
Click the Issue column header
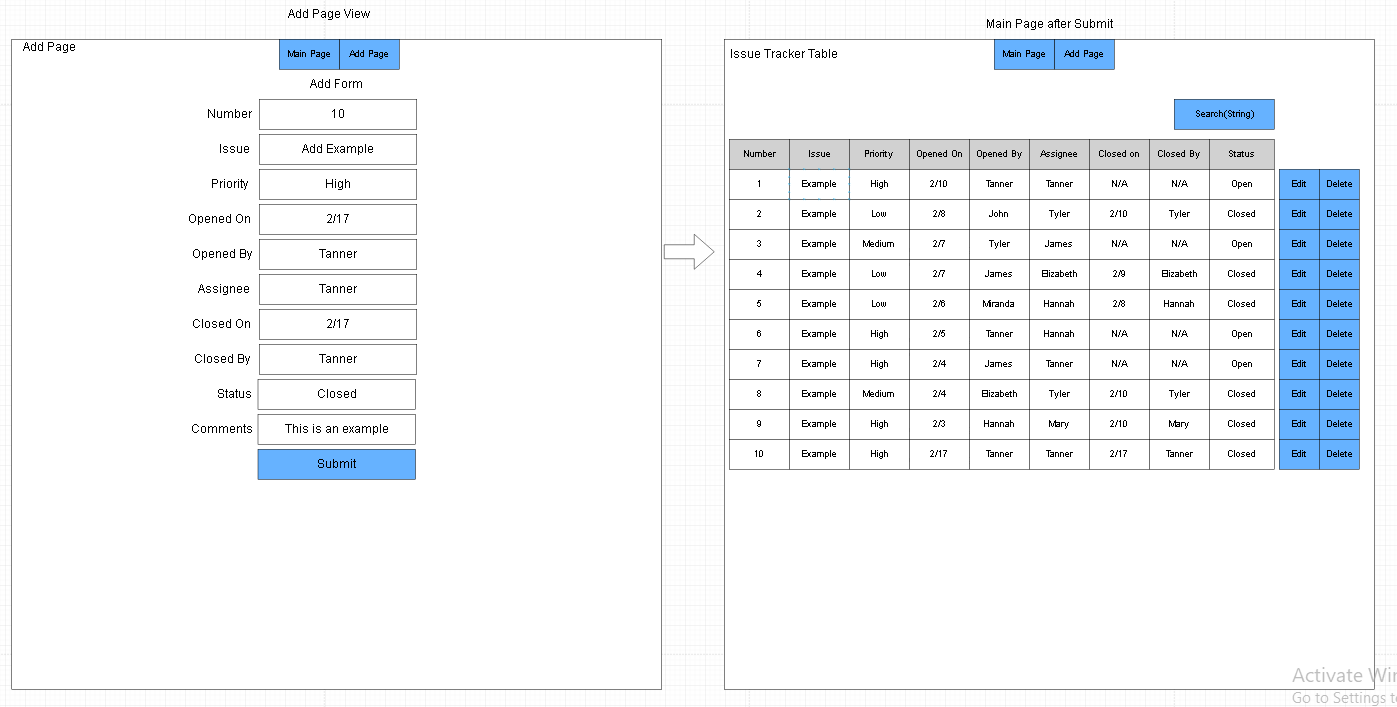tap(819, 154)
